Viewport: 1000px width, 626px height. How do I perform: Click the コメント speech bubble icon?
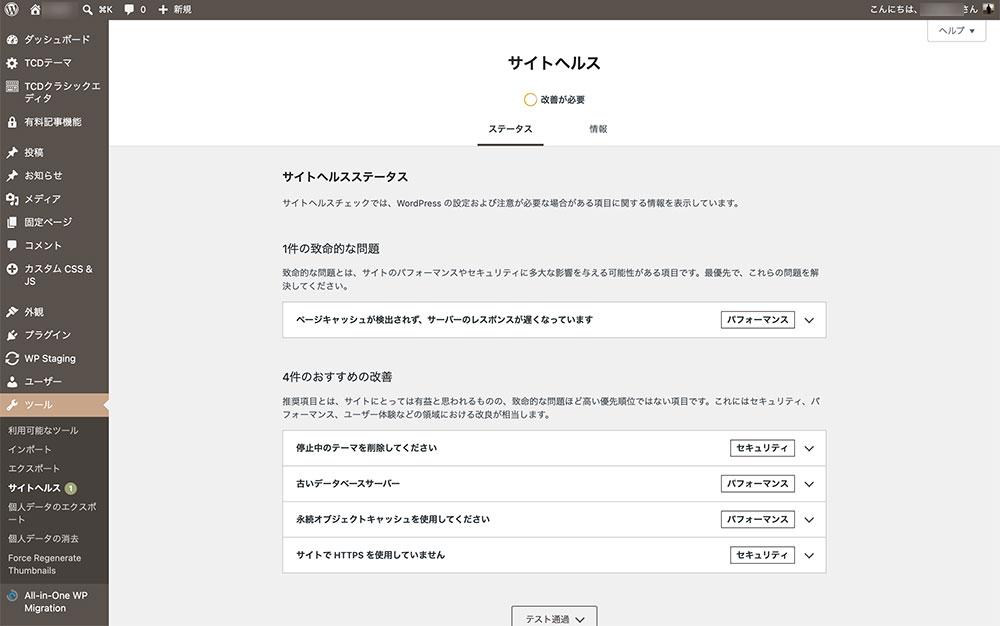tap(12, 245)
